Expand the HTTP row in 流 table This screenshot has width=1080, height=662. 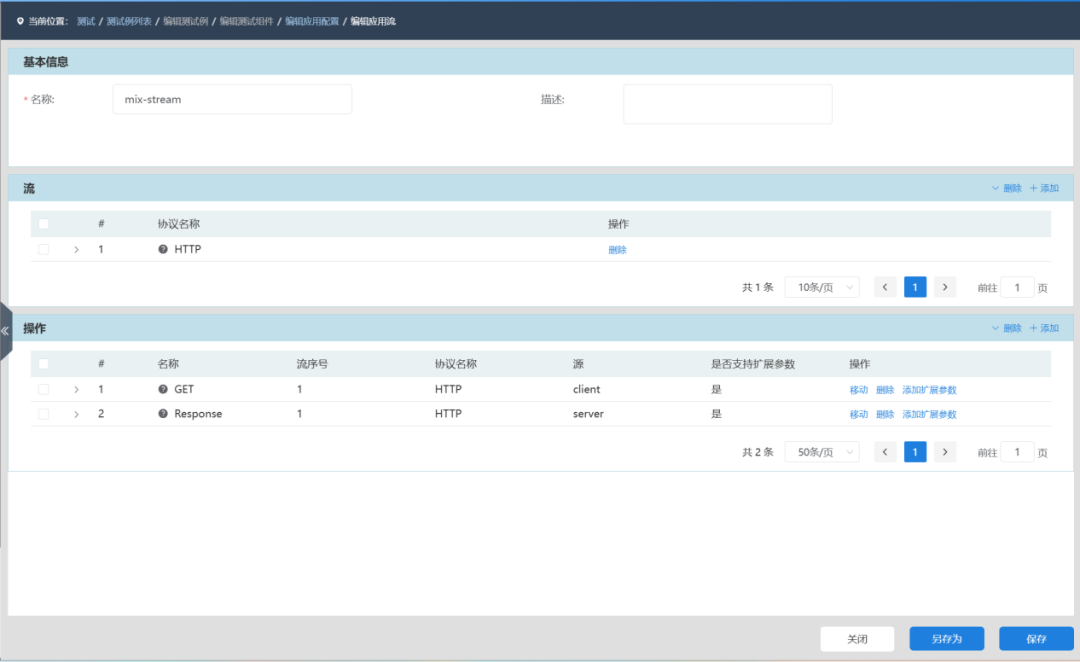pos(76,249)
